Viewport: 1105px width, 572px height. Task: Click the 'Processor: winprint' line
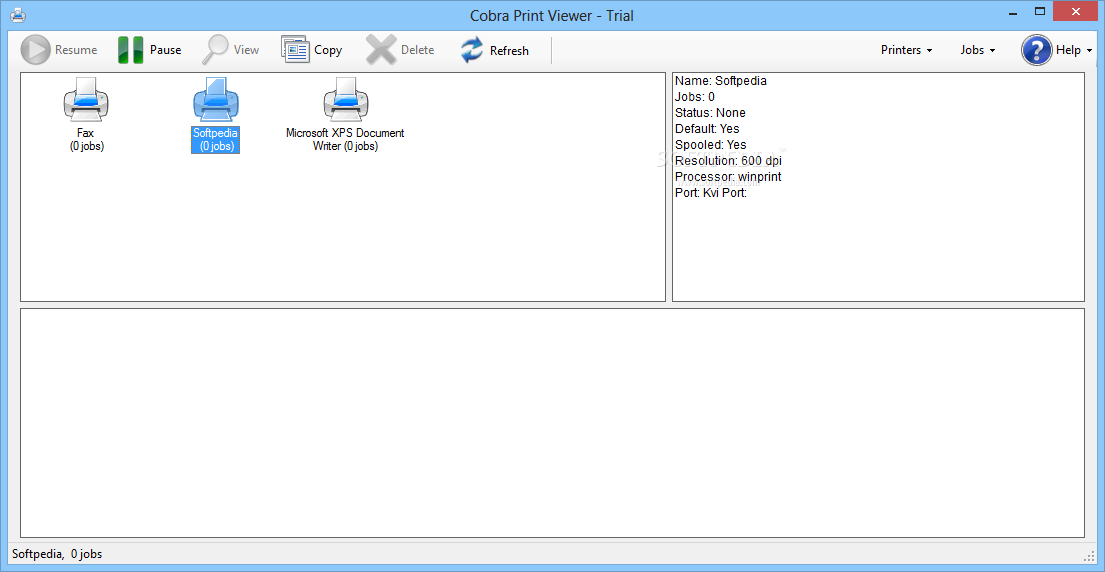(728, 177)
